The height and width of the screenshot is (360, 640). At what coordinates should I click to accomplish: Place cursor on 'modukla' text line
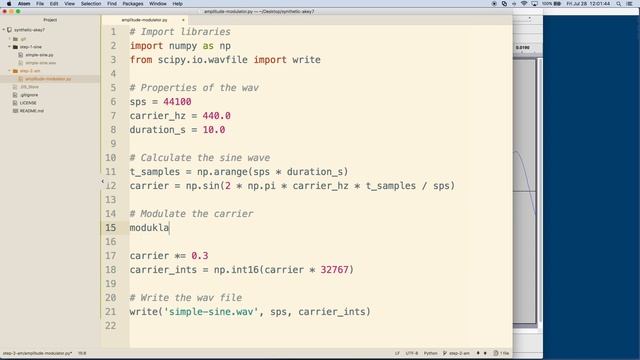pos(149,228)
